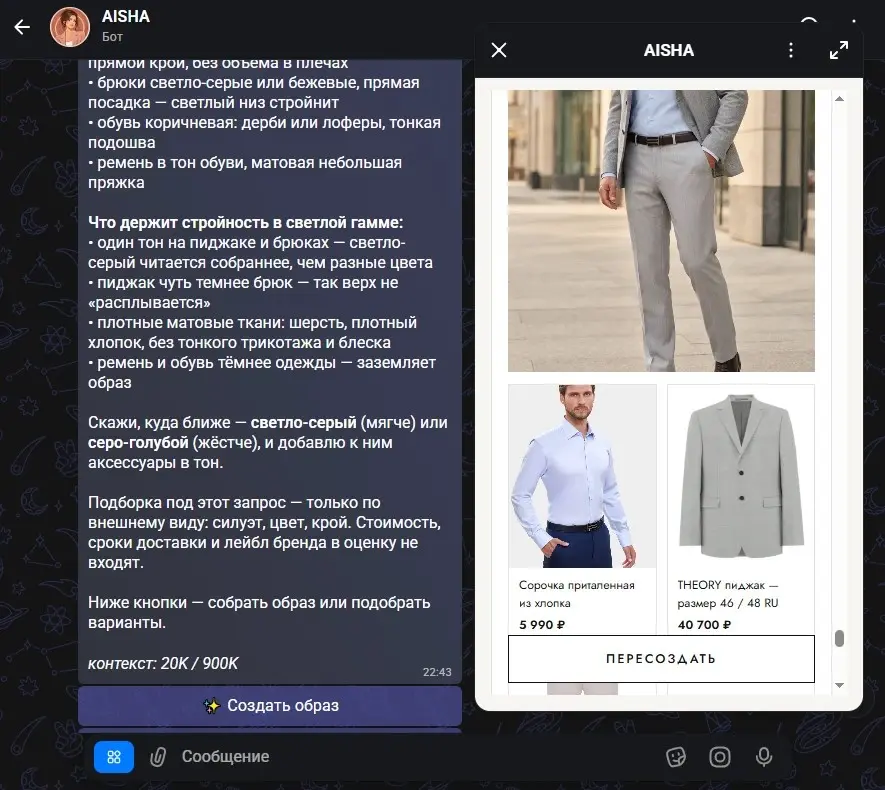Click the bold word светло-серый in message
This screenshot has width=885, height=790.
pyautogui.click(x=303, y=422)
